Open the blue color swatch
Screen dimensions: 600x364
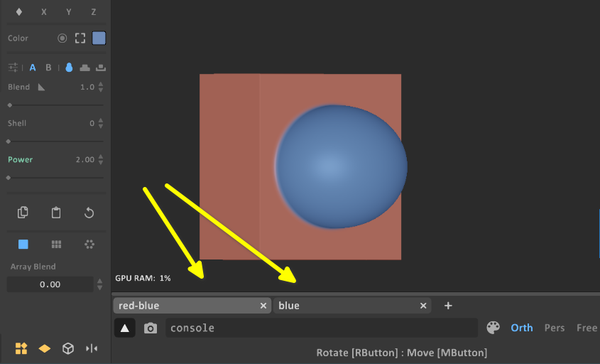pyautogui.click(x=99, y=38)
